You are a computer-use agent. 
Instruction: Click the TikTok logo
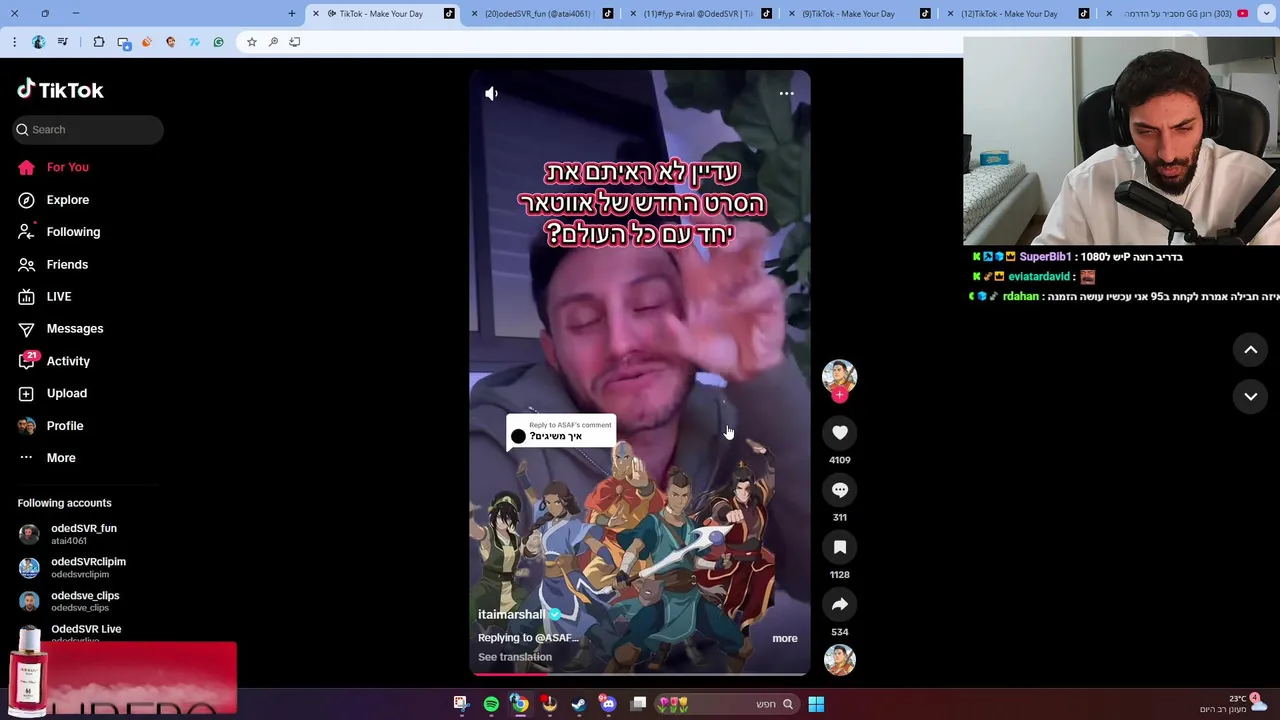point(60,90)
